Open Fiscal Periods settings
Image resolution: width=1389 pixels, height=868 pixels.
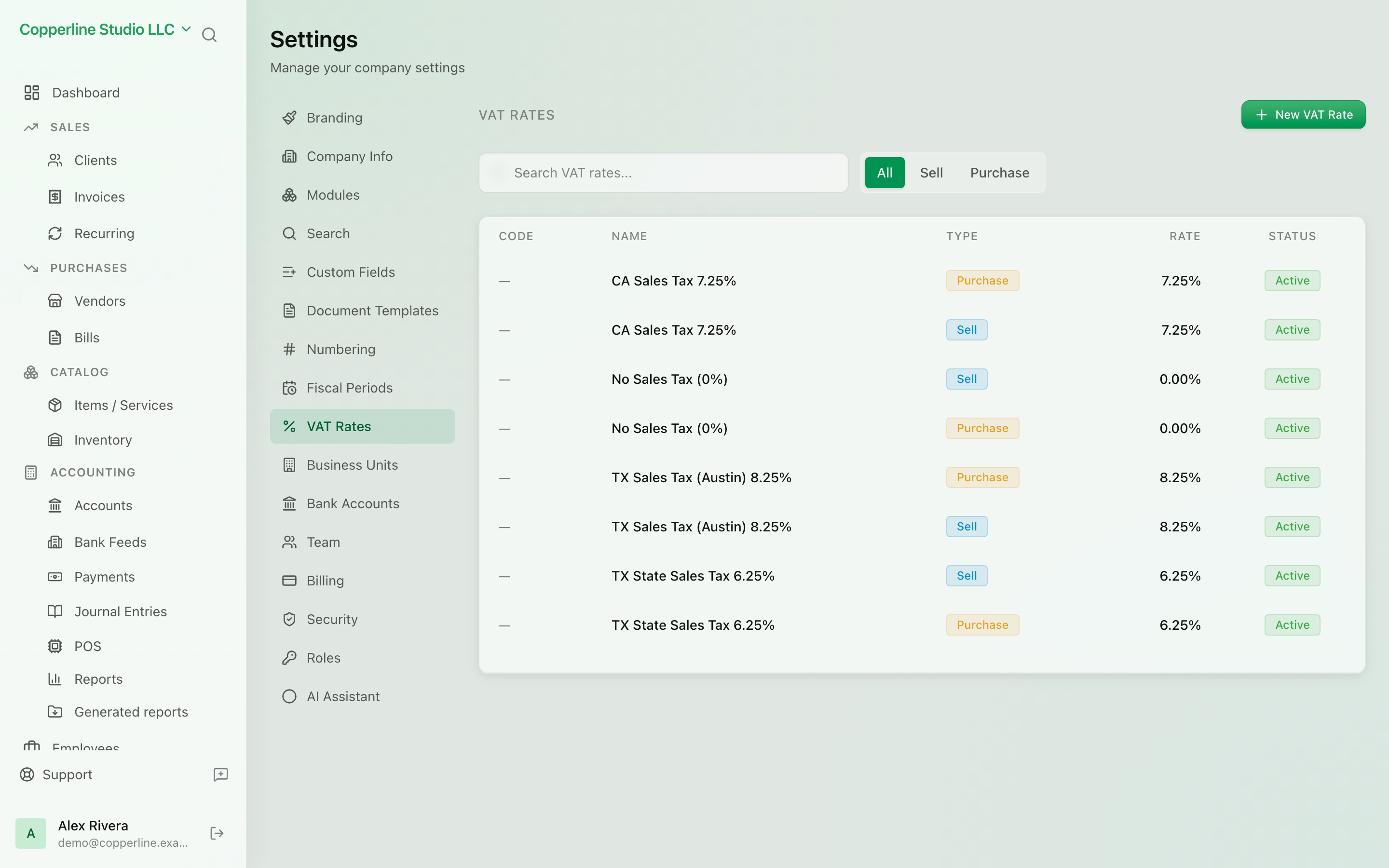tap(362, 388)
